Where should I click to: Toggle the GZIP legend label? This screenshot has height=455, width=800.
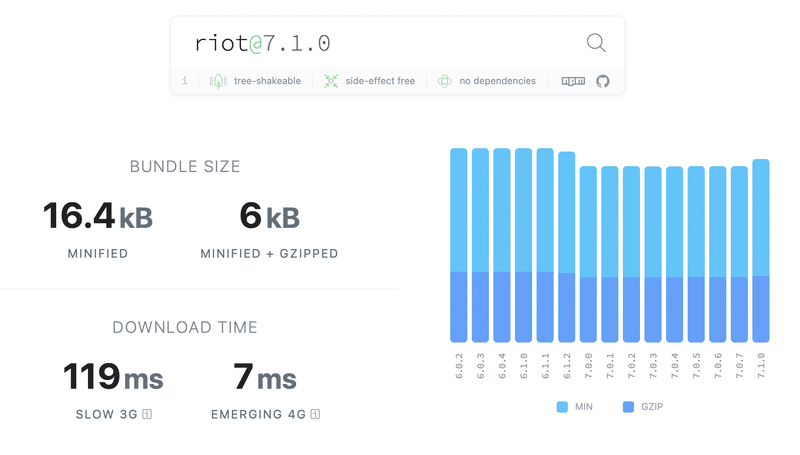click(x=652, y=407)
